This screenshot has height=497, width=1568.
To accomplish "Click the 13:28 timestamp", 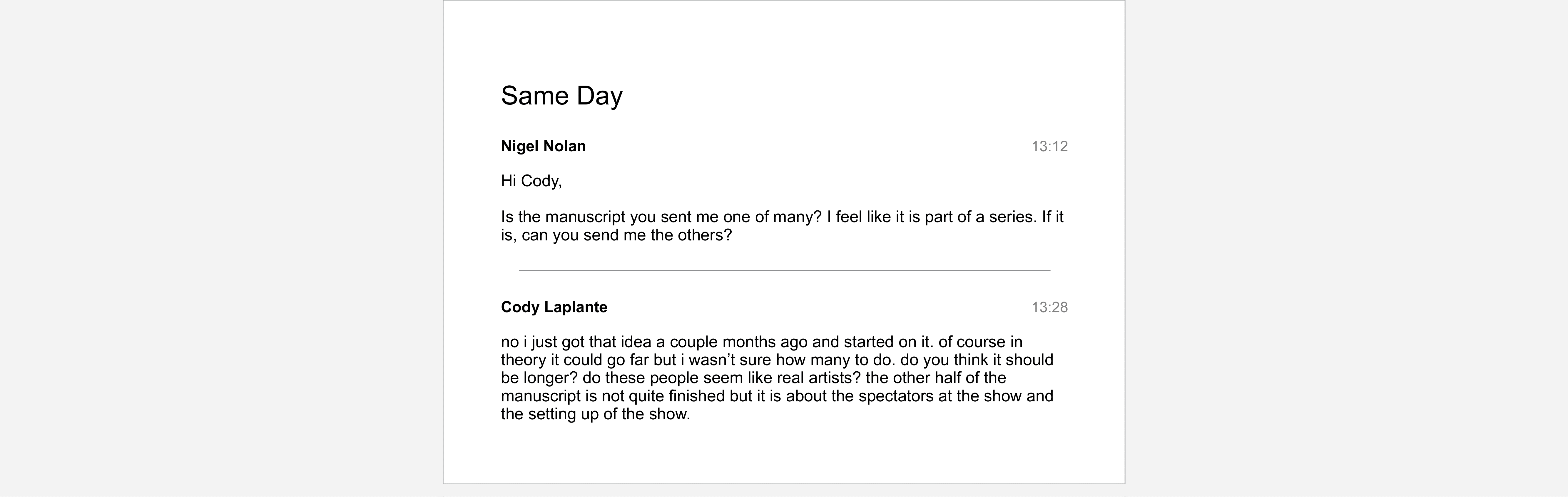I will coord(1049,307).
